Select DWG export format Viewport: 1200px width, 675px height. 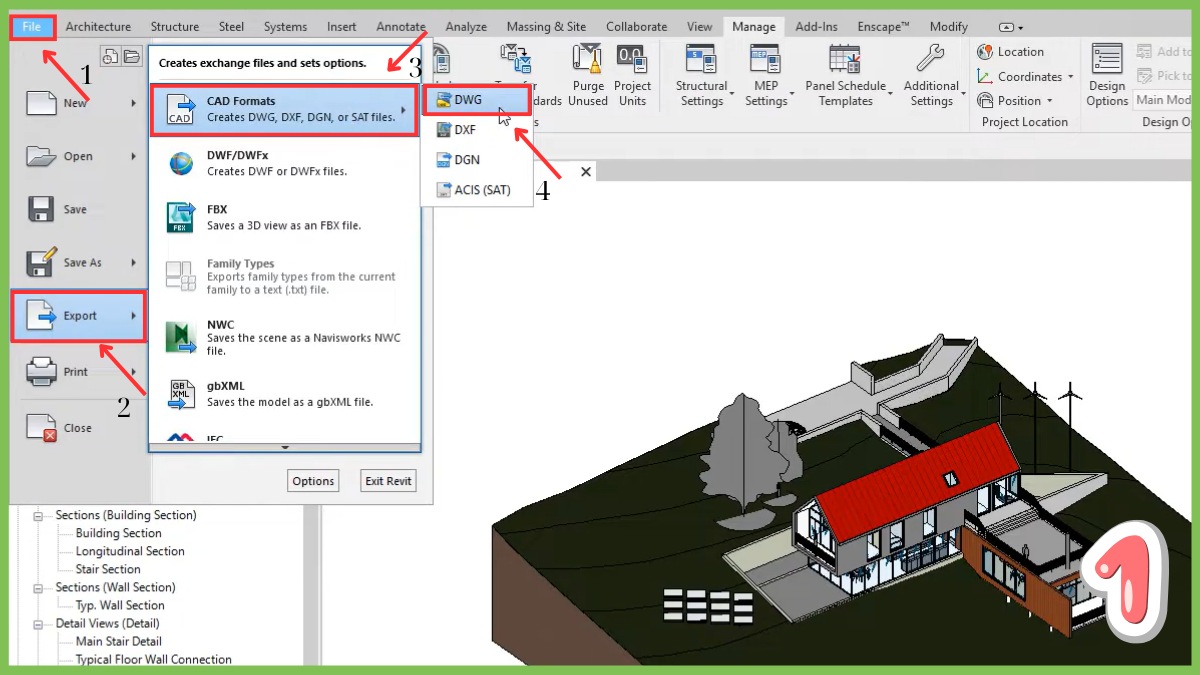pyautogui.click(x=476, y=100)
